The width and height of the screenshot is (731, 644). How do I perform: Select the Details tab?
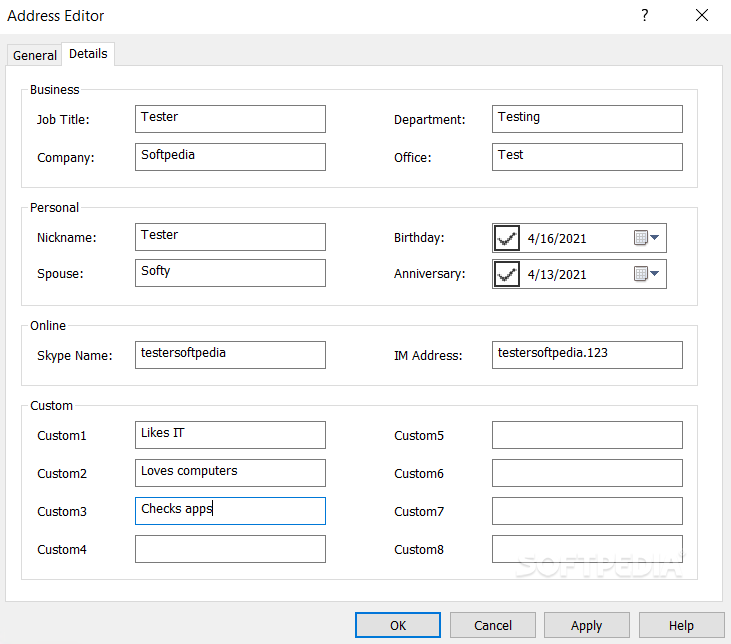tap(88, 54)
